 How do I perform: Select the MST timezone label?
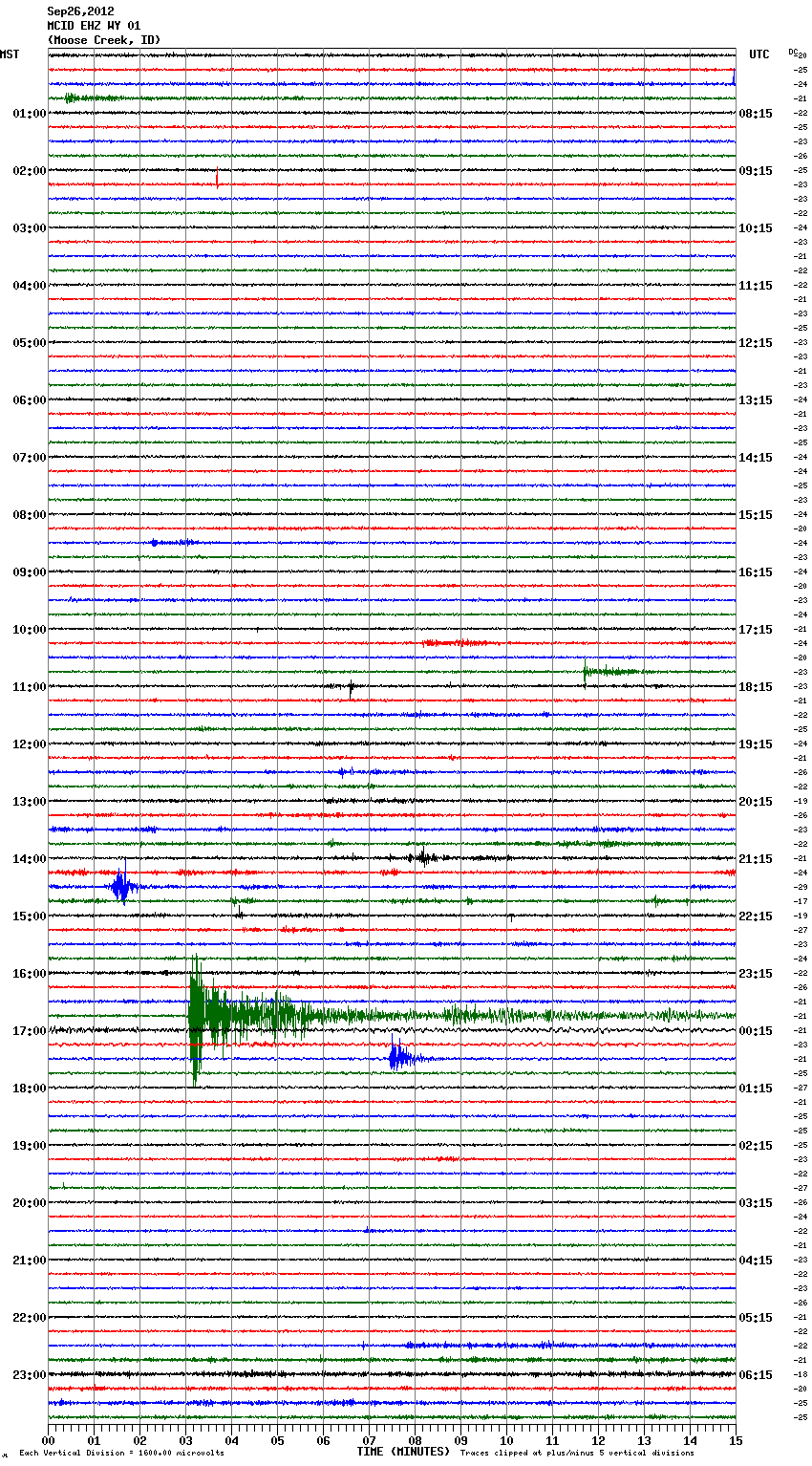(10, 54)
